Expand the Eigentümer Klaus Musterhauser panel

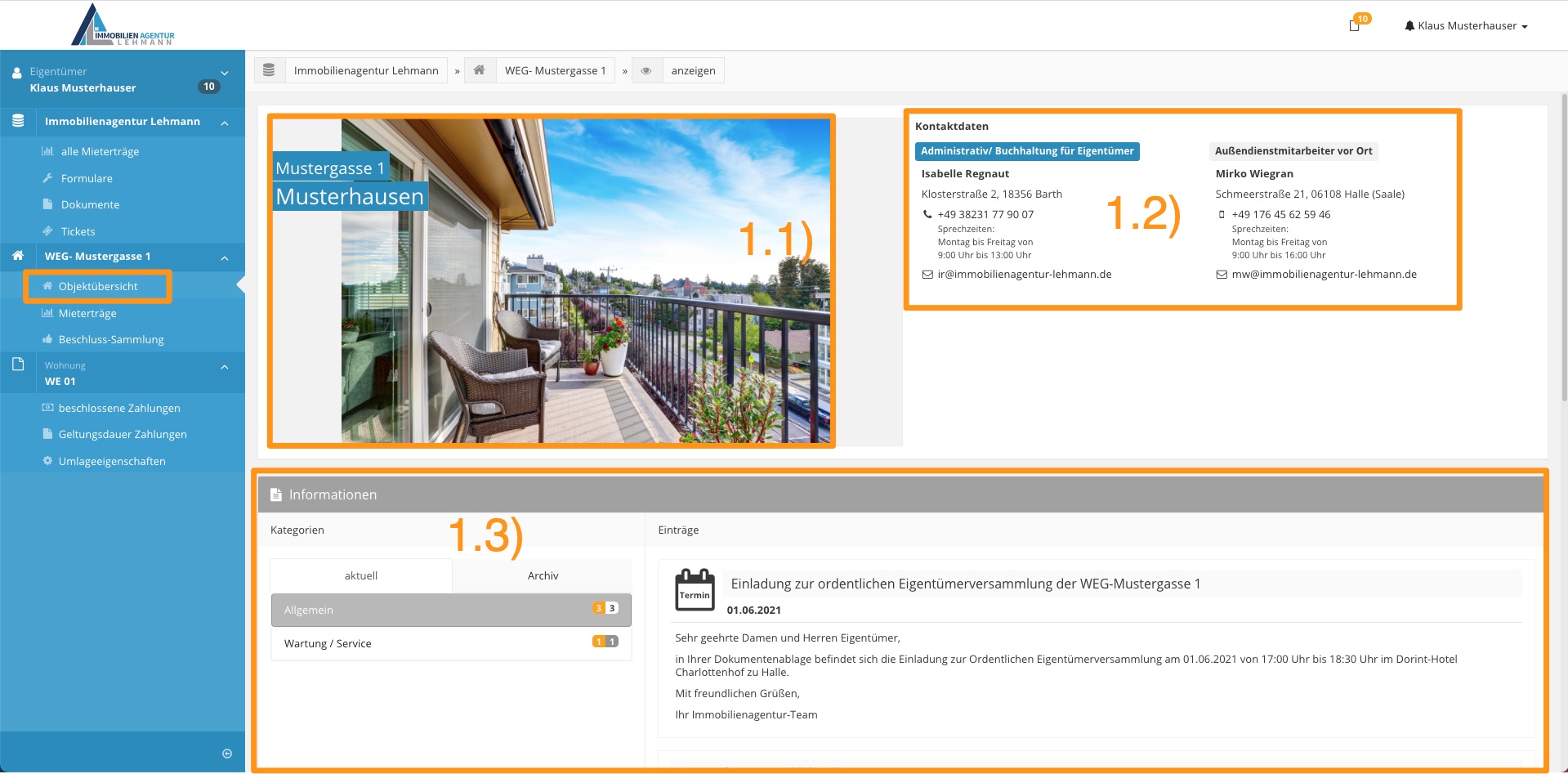point(225,74)
